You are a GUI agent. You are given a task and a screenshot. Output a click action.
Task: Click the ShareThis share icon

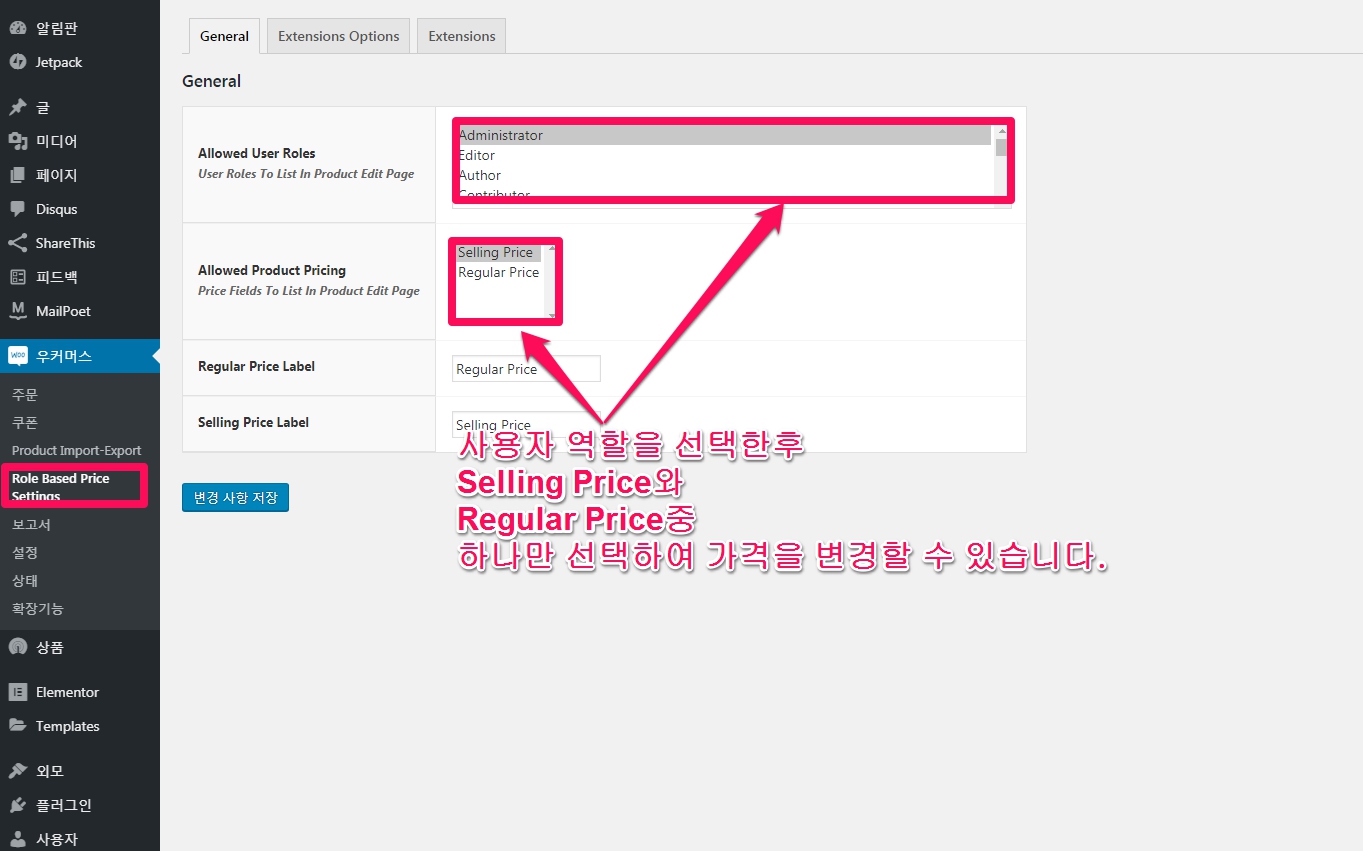click(x=17, y=243)
